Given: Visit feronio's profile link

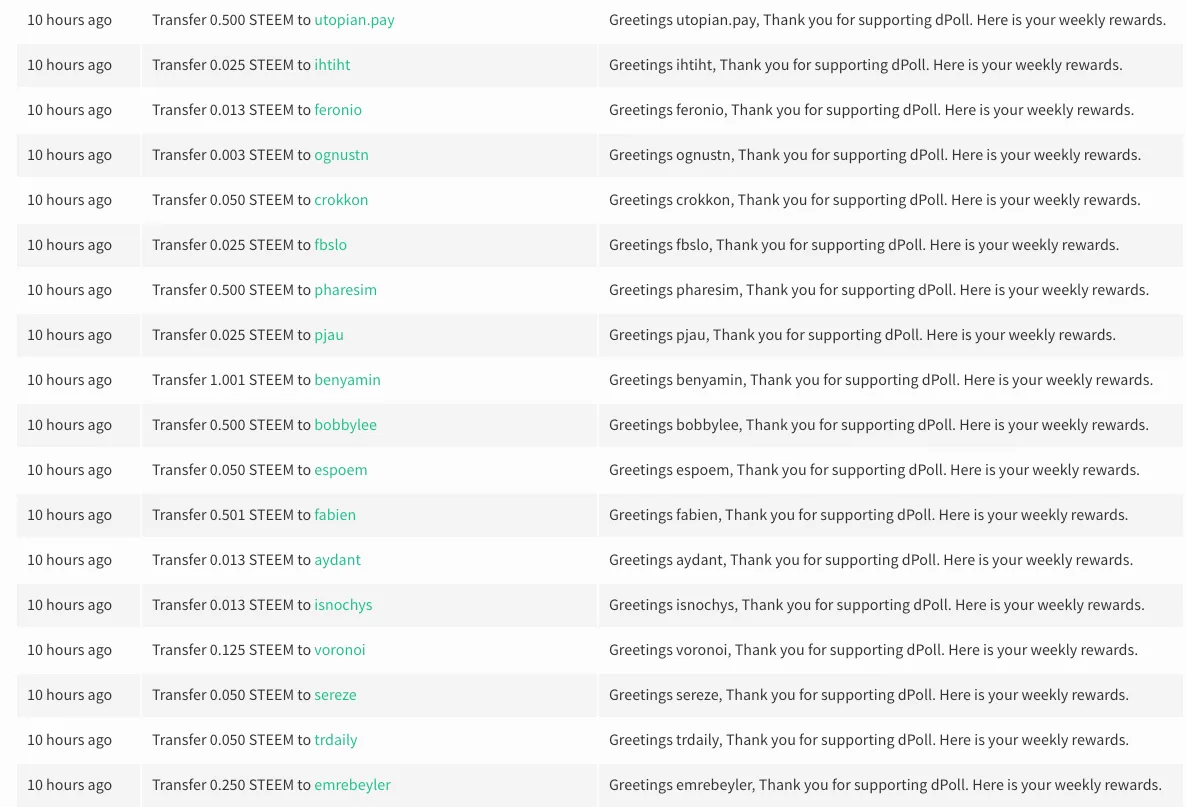Looking at the screenshot, I should coord(338,110).
